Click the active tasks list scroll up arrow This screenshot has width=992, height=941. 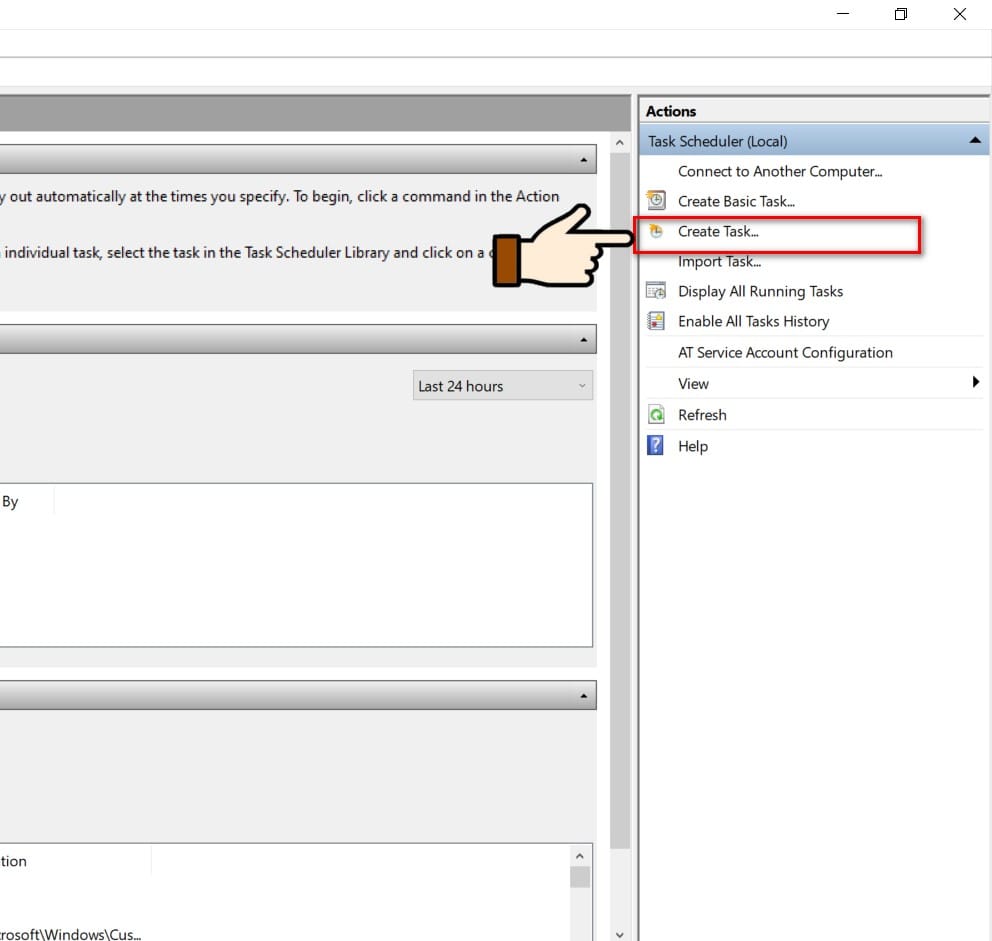[x=580, y=856]
